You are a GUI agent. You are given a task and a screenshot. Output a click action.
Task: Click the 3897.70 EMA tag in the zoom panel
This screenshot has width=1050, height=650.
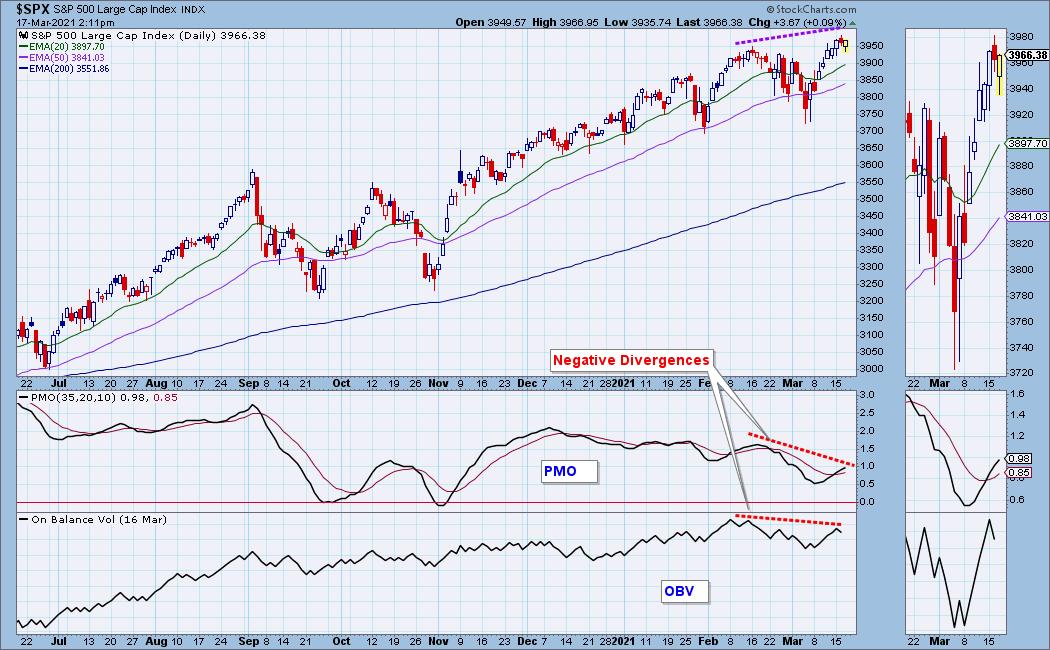[x=1027, y=143]
